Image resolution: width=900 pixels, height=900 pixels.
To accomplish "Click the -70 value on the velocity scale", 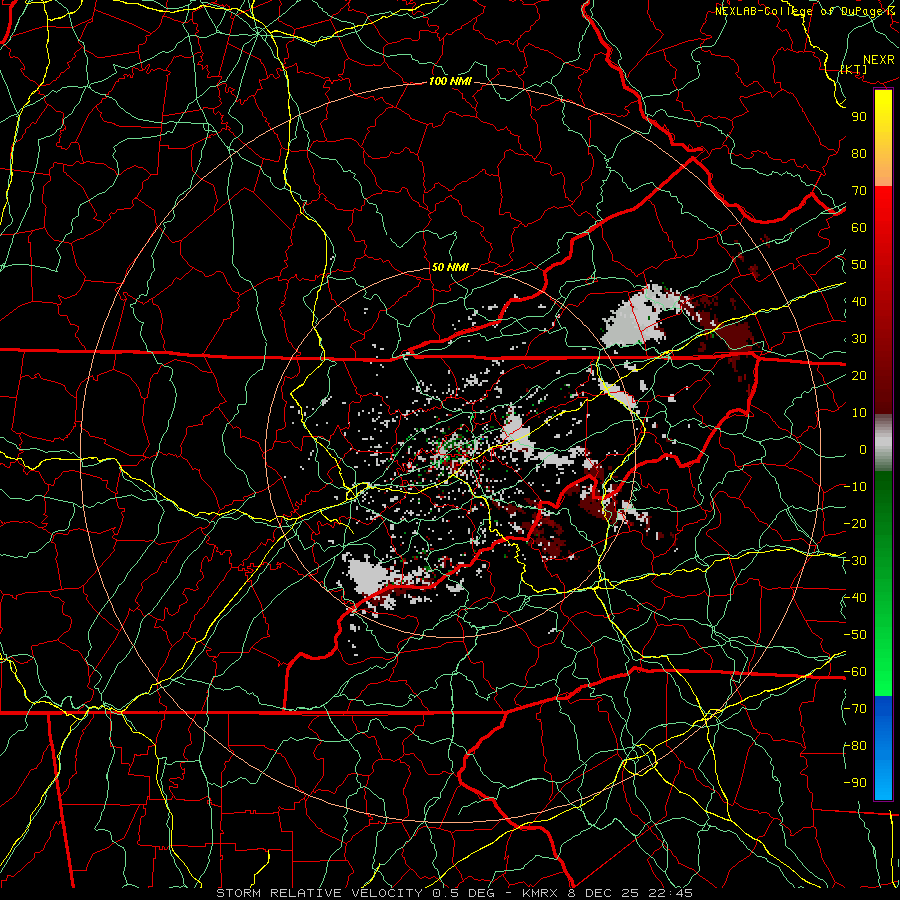I will click(x=855, y=709).
